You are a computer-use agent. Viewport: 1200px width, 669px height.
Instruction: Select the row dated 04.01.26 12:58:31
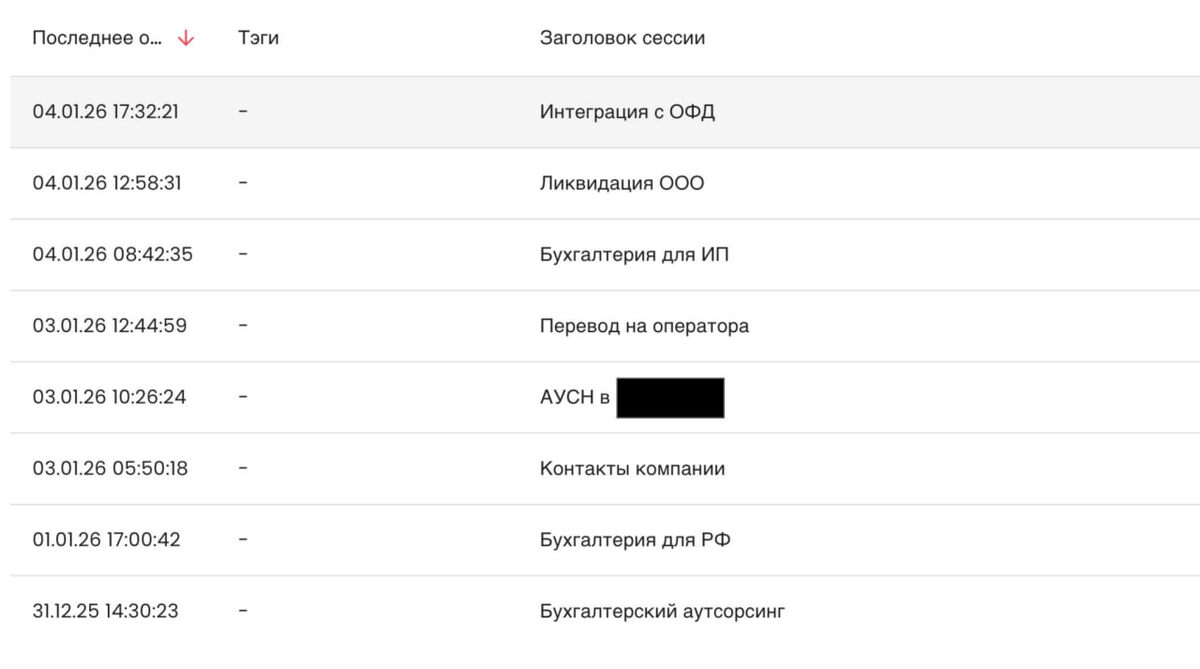coord(605,183)
